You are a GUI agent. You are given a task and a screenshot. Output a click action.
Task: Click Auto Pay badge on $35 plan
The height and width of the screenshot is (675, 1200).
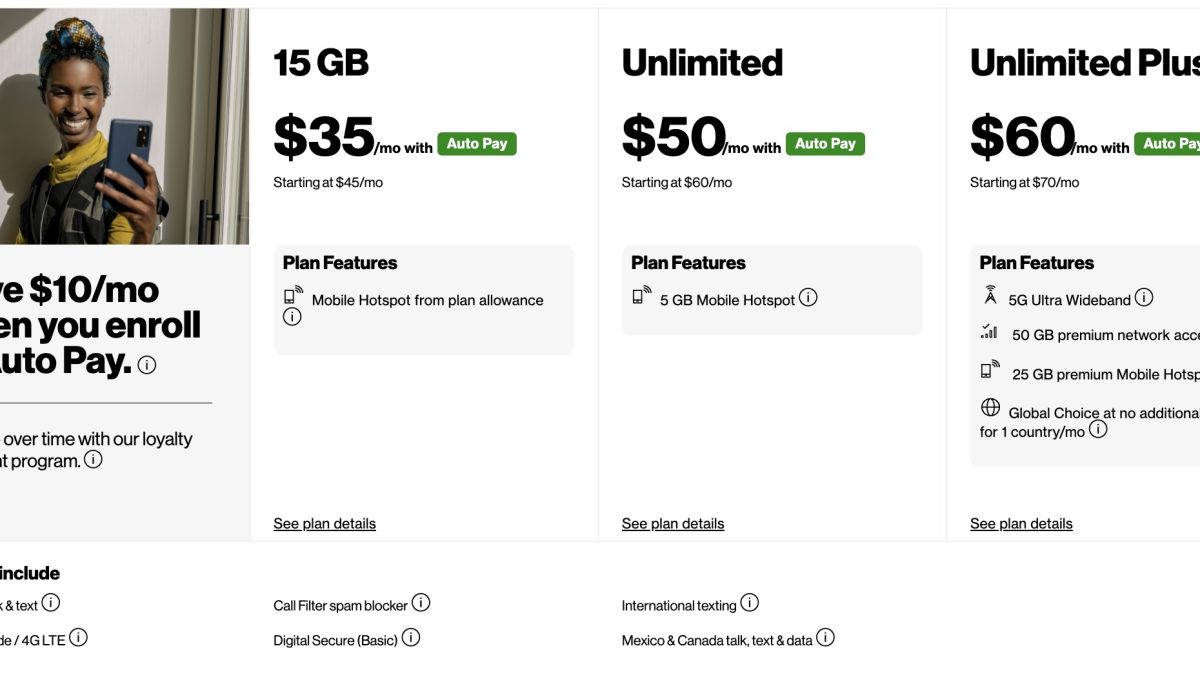pyautogui.click(x=477, y=144)
